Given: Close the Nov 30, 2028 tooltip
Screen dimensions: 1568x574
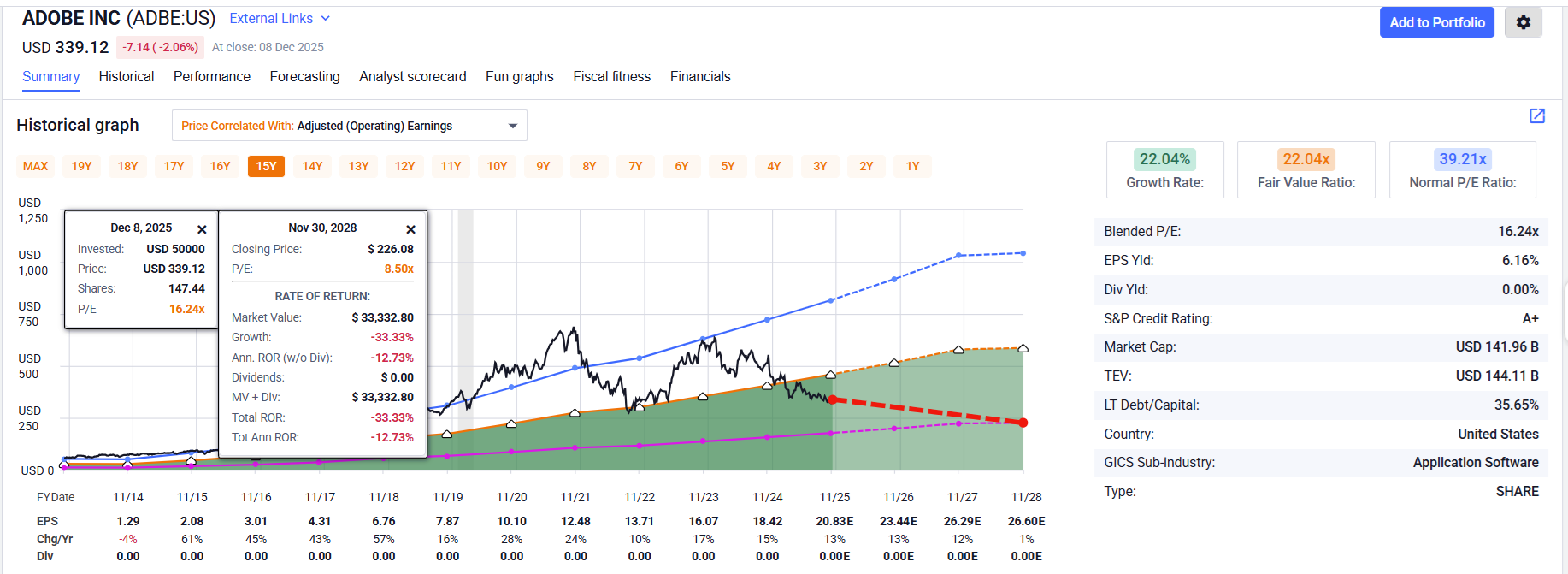Looking at the screenshot, I should 410,229.
